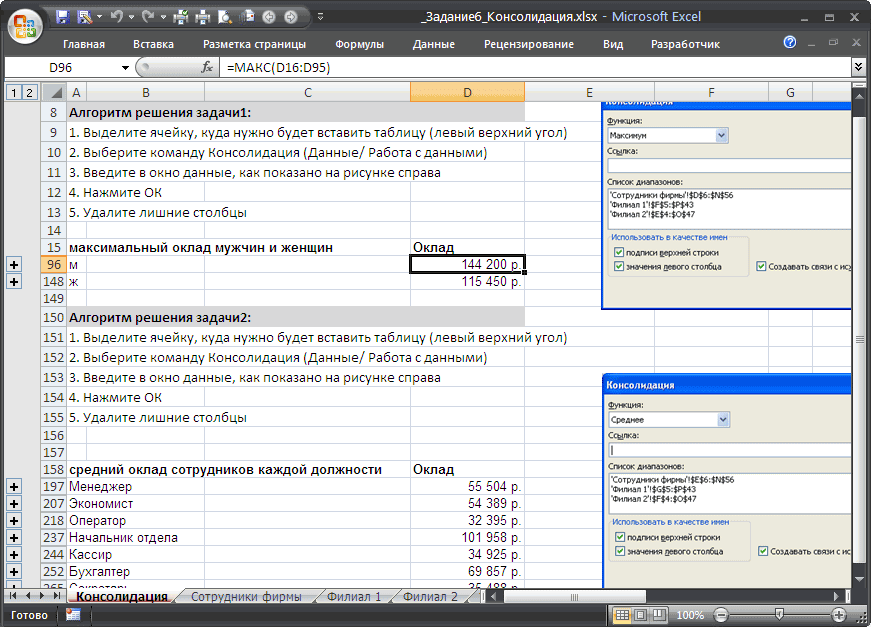
Task: Expand the group for Бухгалтер row 252
Action: [x=14, y=571]
